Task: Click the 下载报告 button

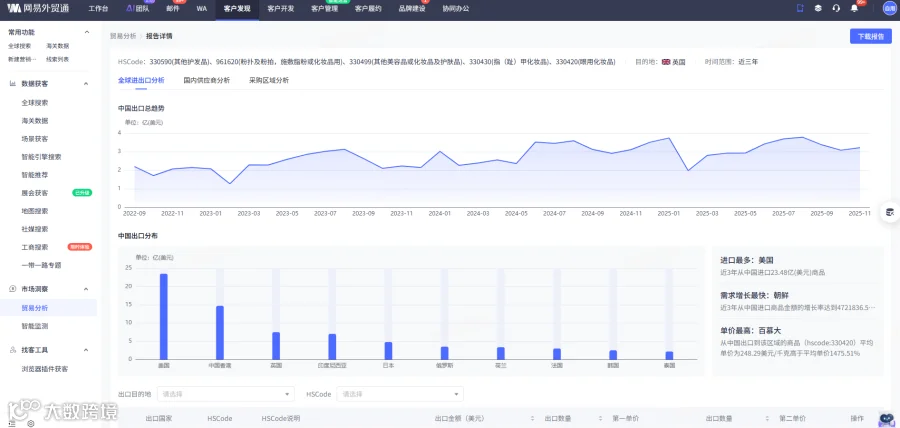Action: 871,36
